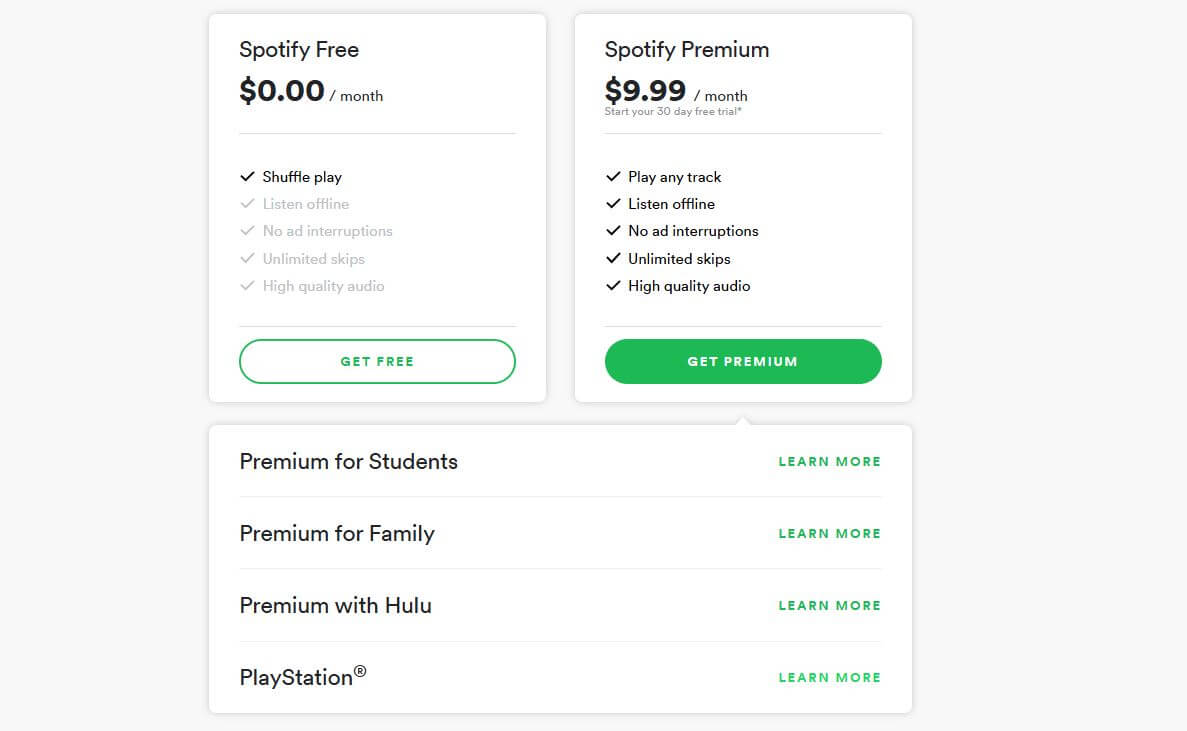1187x731 pixels.
Task: Expand the Premium for Family plan details
Action: point(829,533)
